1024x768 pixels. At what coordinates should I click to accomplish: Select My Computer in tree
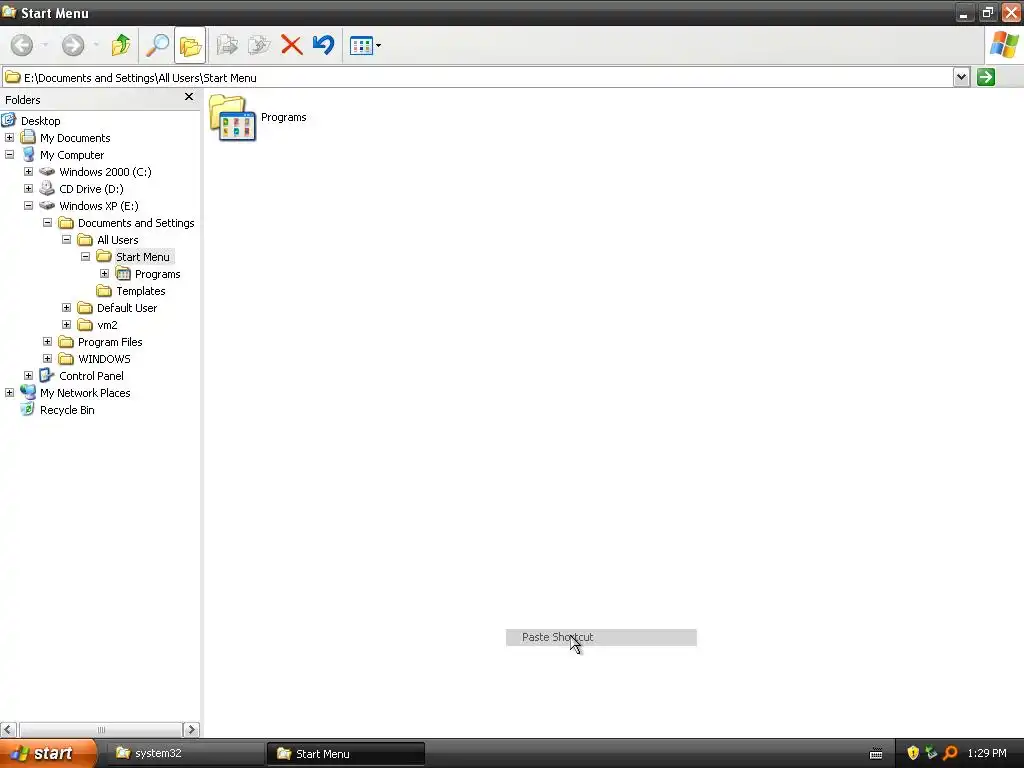(x=72, y=155)
